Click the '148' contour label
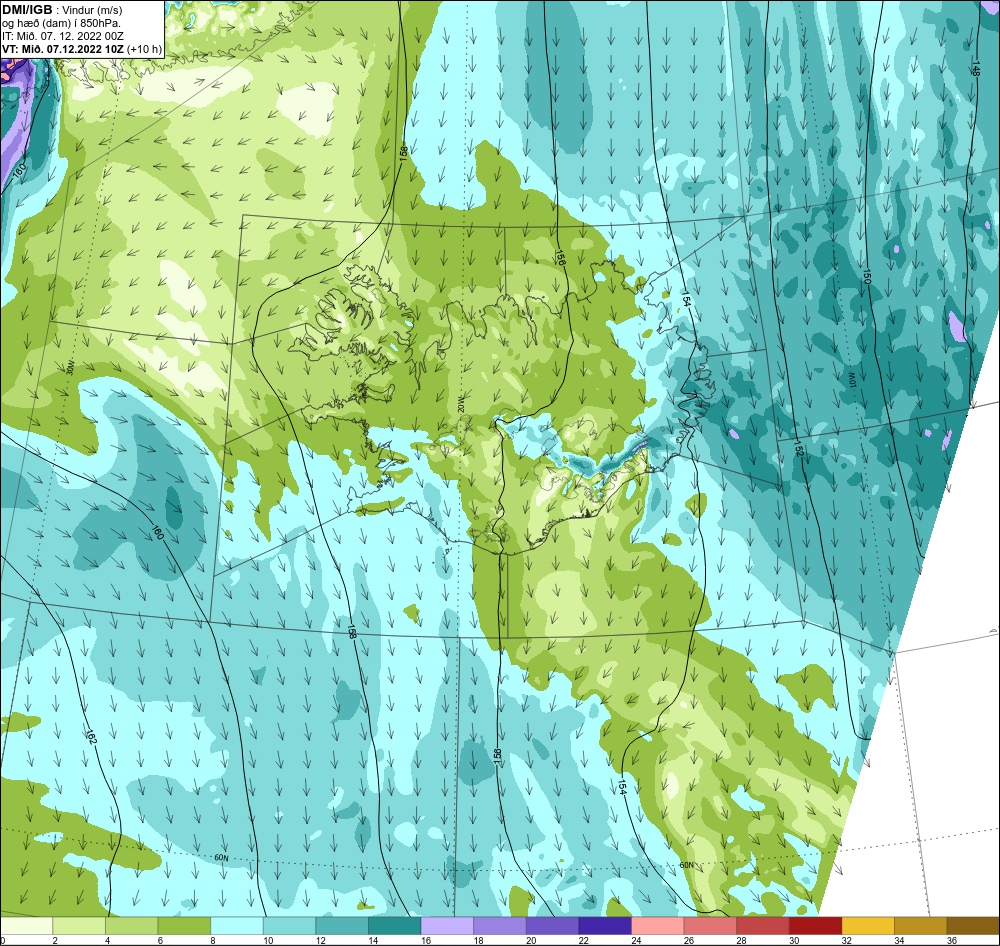 [975, 69]
